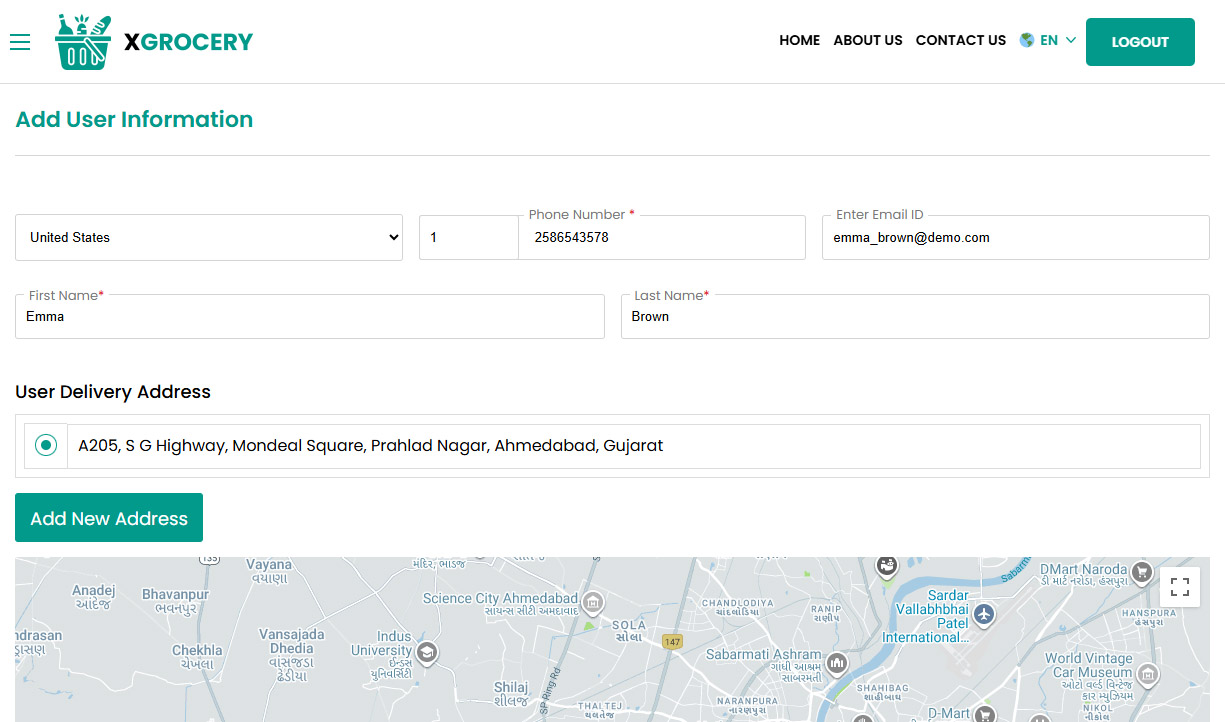Select the HOME navigation link
The image size is (1225, 722).
pyautogui.click(x=799, y=41)
